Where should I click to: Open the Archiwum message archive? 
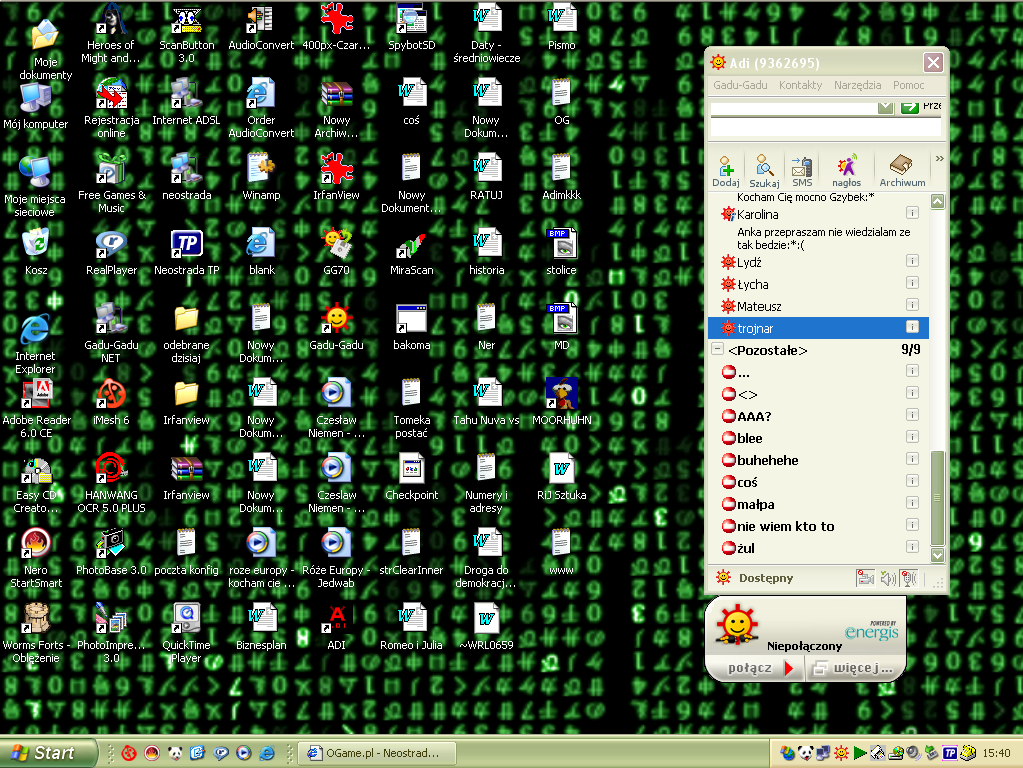pos(901,168)
